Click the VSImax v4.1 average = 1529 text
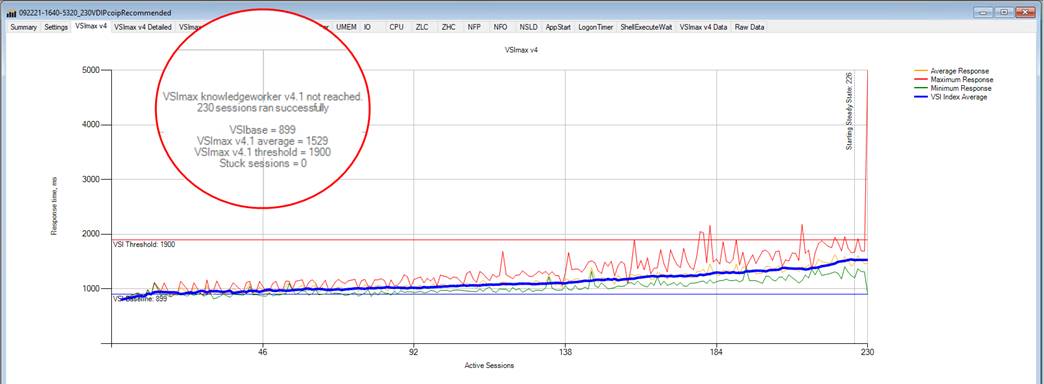1044x384 pixels. tap(262, 141)
